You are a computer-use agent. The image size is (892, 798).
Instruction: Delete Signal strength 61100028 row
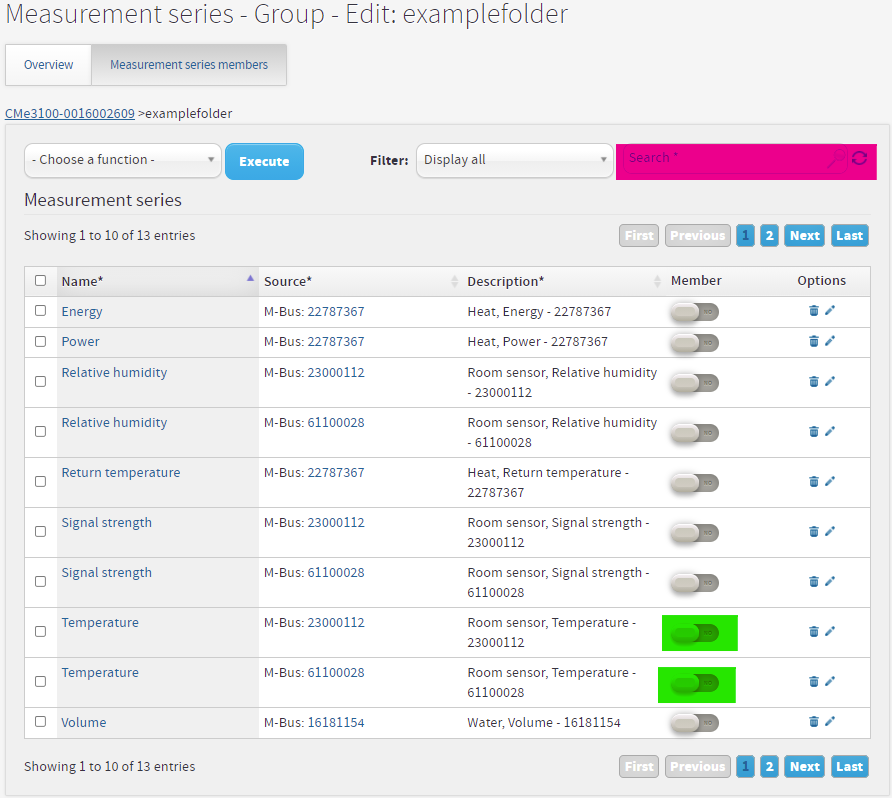tap(813, 582)
